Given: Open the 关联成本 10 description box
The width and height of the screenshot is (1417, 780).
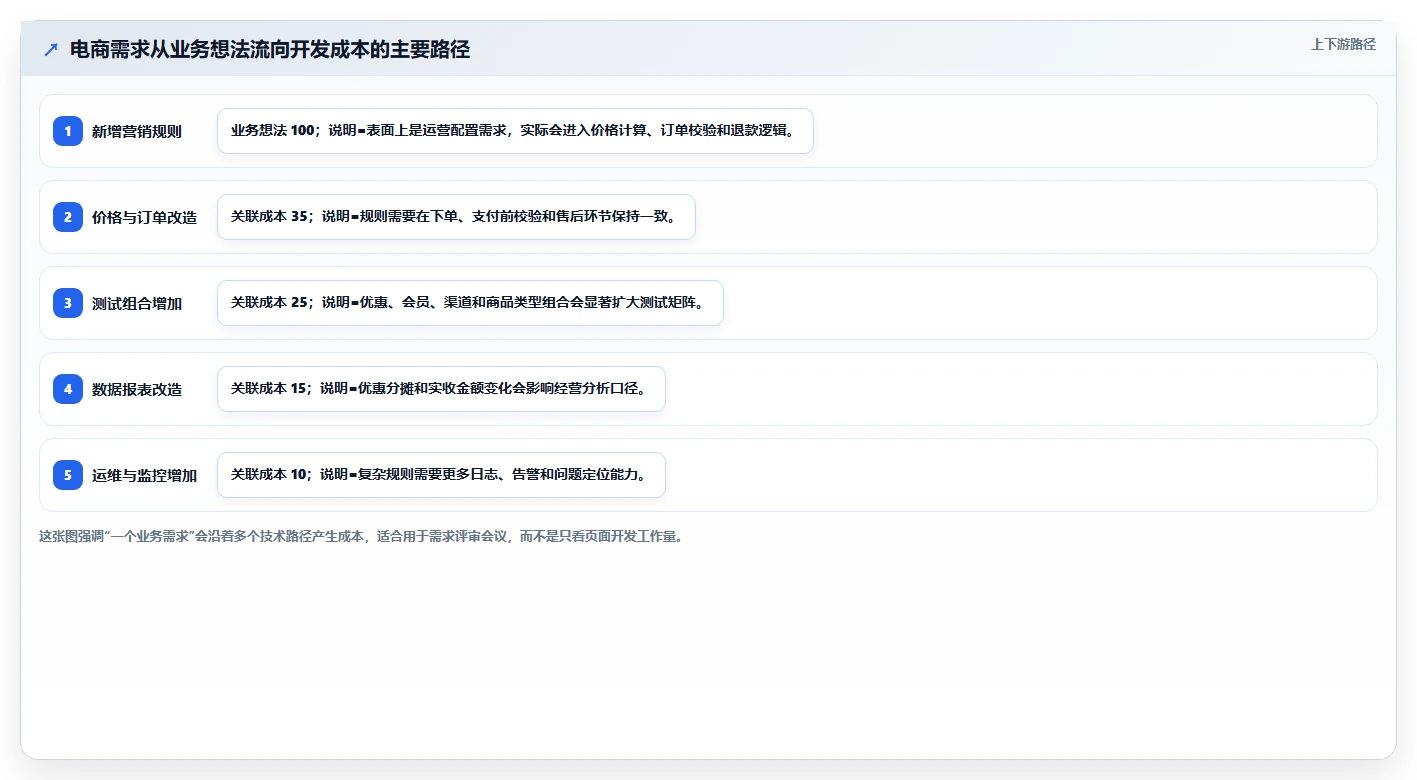Looking at the screenshot, I should pos(441,475).
